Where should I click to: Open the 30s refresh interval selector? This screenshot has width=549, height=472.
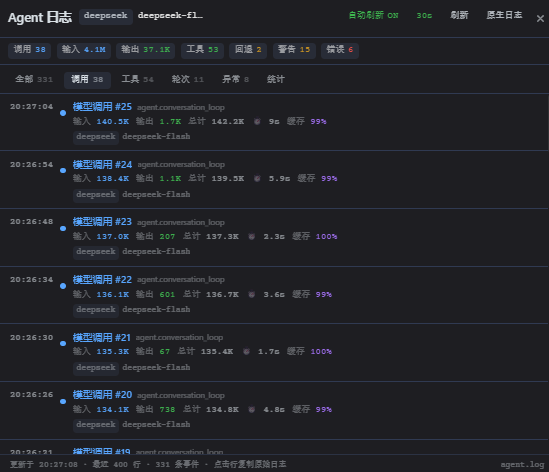pyautogui.click(x=424, y=15)
